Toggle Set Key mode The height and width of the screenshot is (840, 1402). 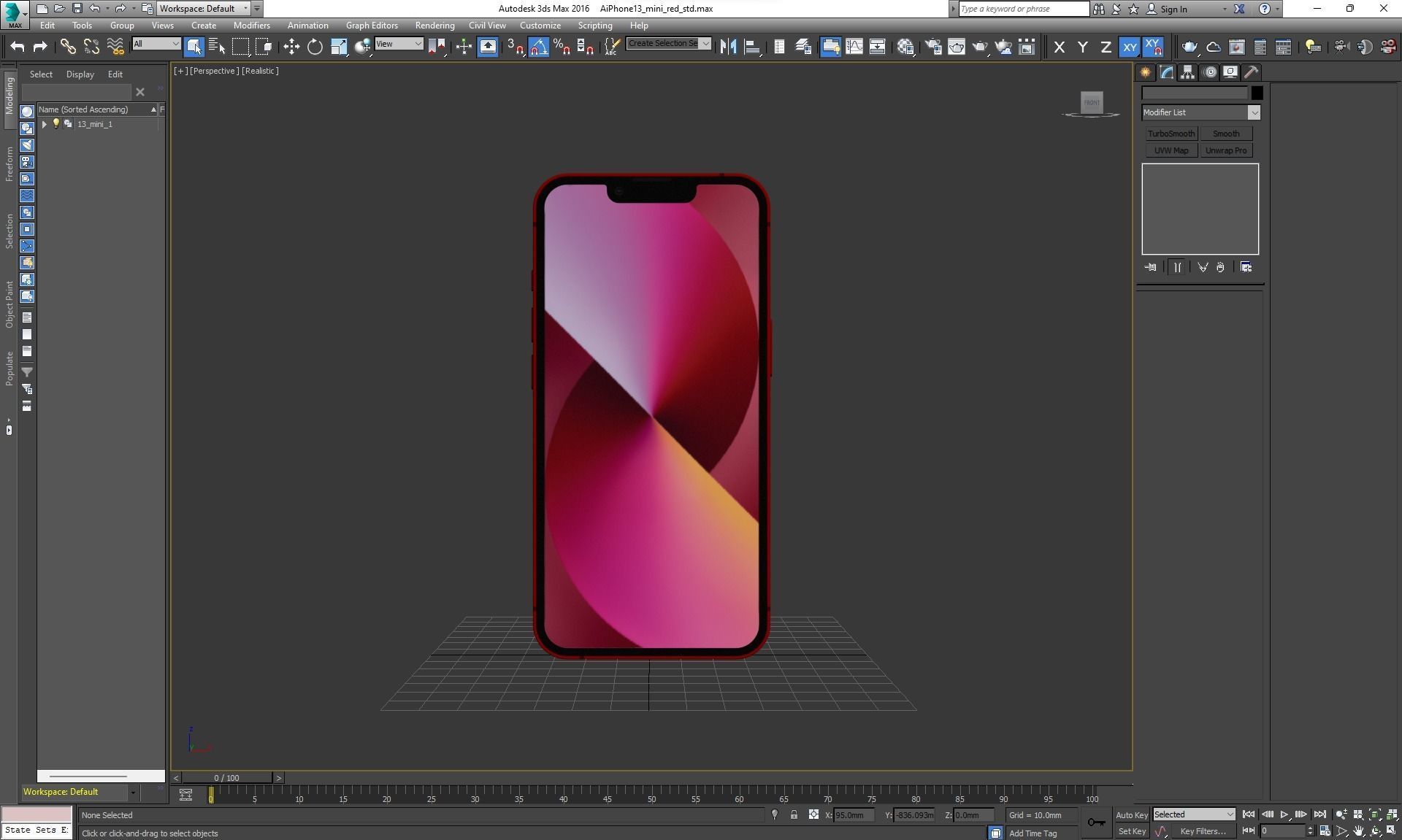tap(1131, 831)
